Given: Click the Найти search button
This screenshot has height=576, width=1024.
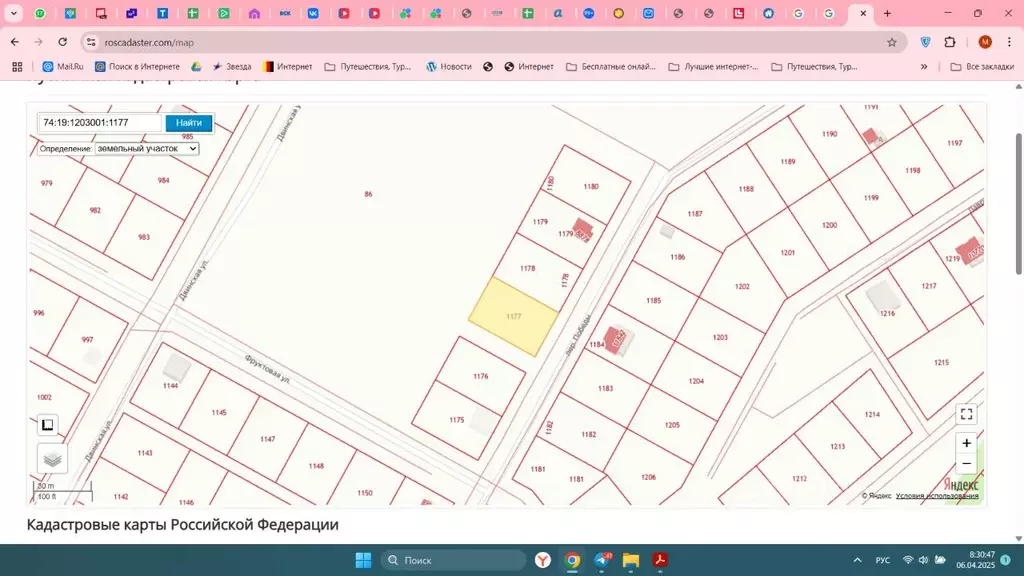Looking at the screenshot, I should [x=189, y=123].
